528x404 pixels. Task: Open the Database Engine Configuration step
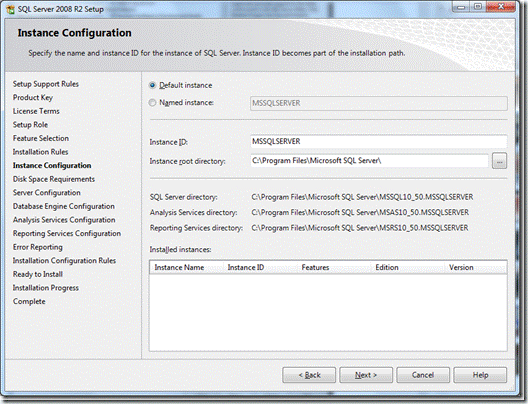coord(64,206)
